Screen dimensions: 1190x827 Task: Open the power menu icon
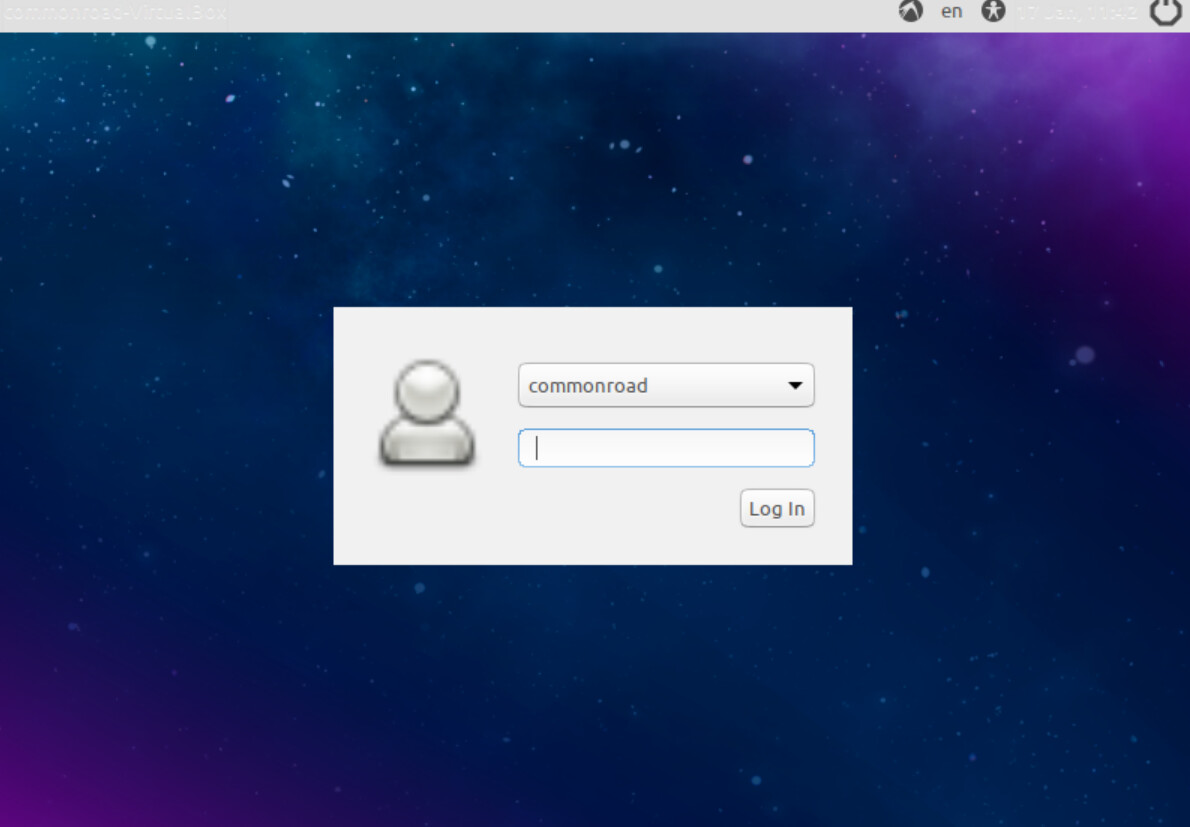point(1165,12)
